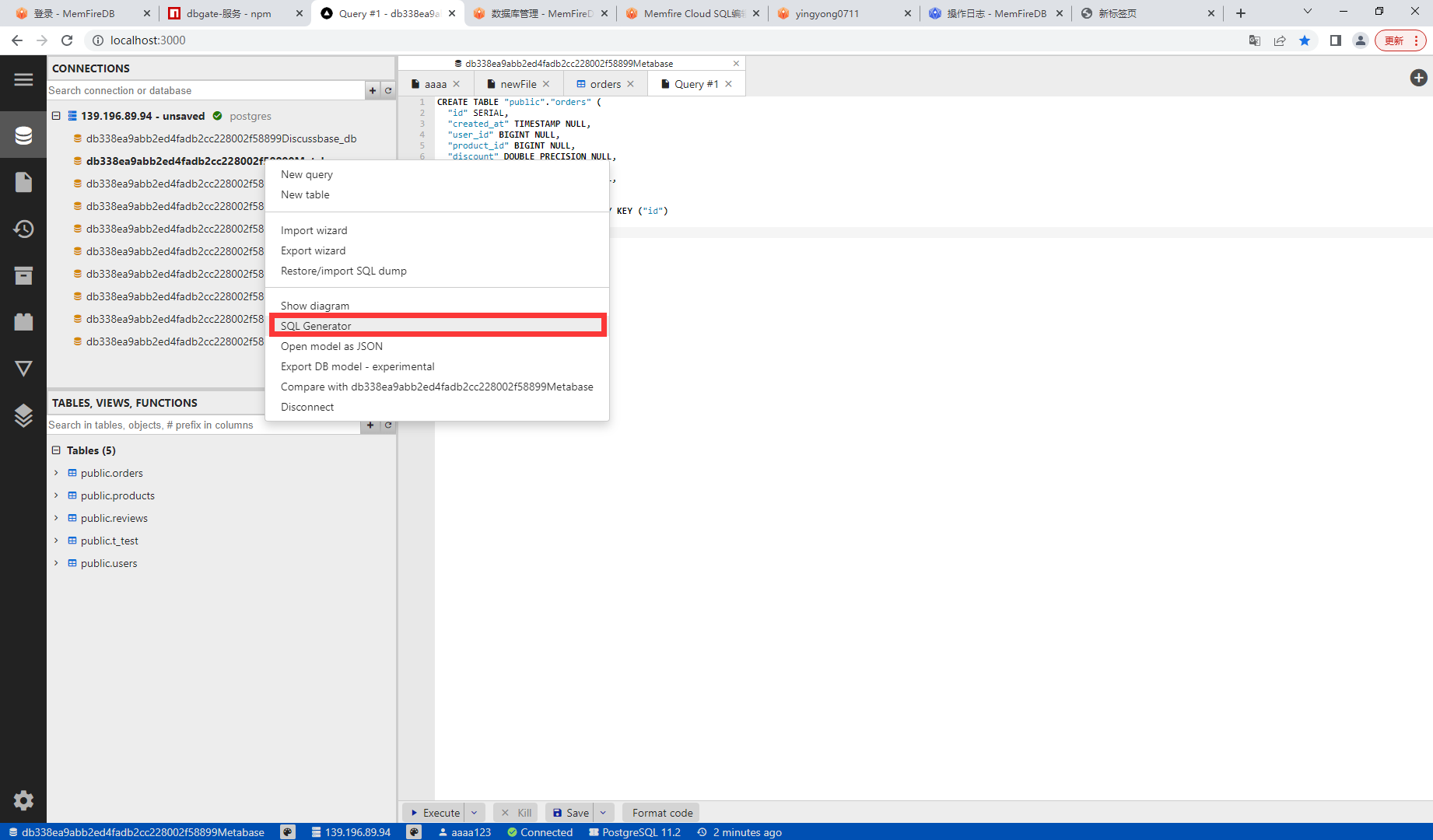
Task: Refresh the connections list
Action: click(388, 90)
